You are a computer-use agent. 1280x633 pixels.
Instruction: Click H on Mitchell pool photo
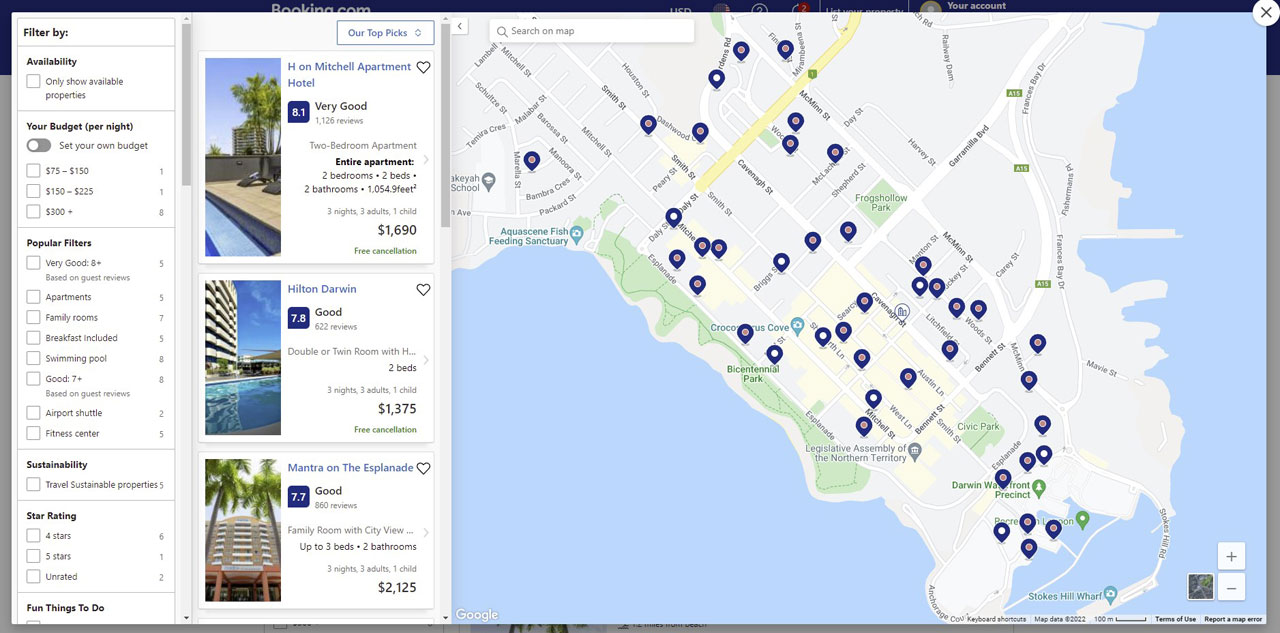coord(243,157)
